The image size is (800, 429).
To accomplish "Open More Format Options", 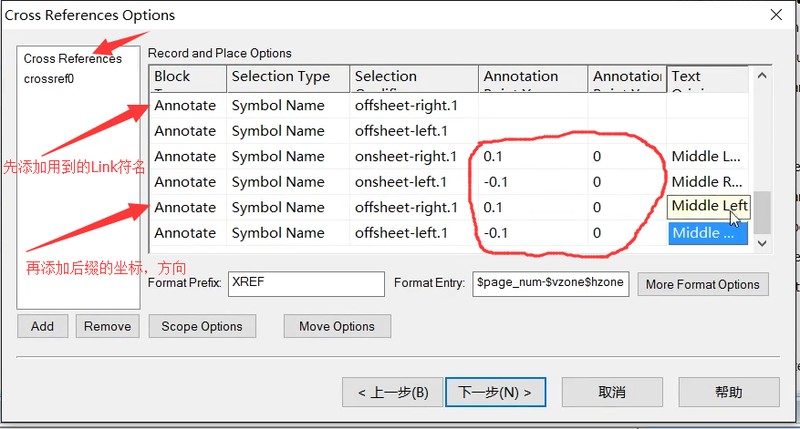I will coord(703,284).
